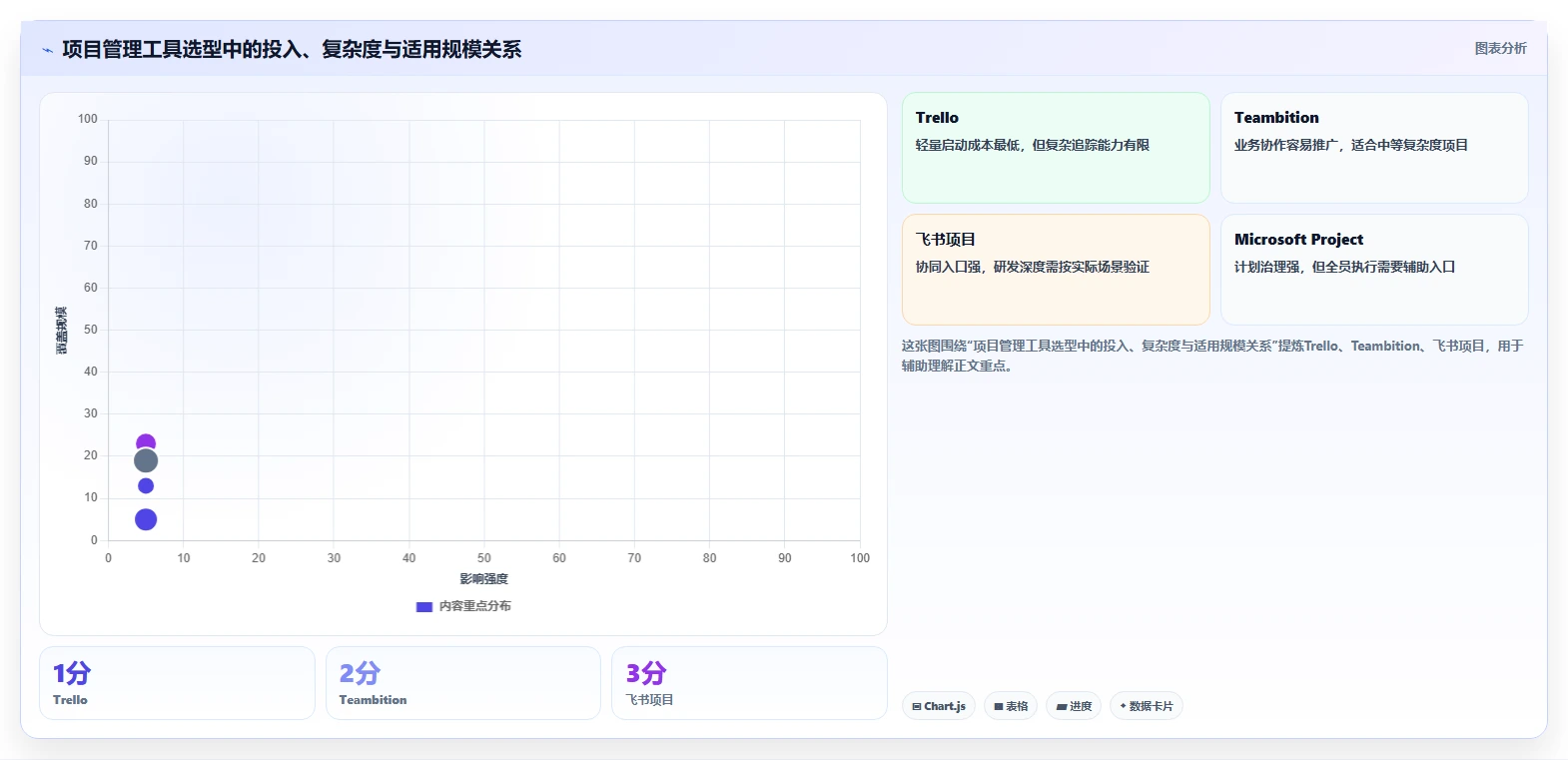Click the 进度 tag chip
This screenshot has height=760, width=1568.
[x=1074, y=706]
